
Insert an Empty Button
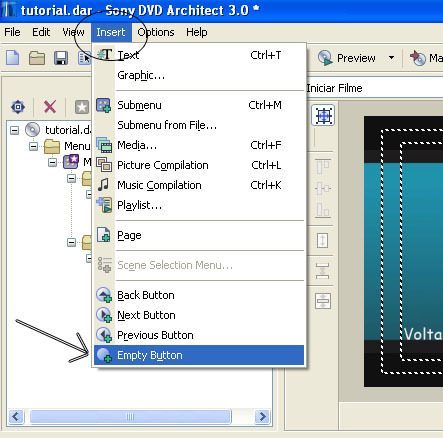199,355
